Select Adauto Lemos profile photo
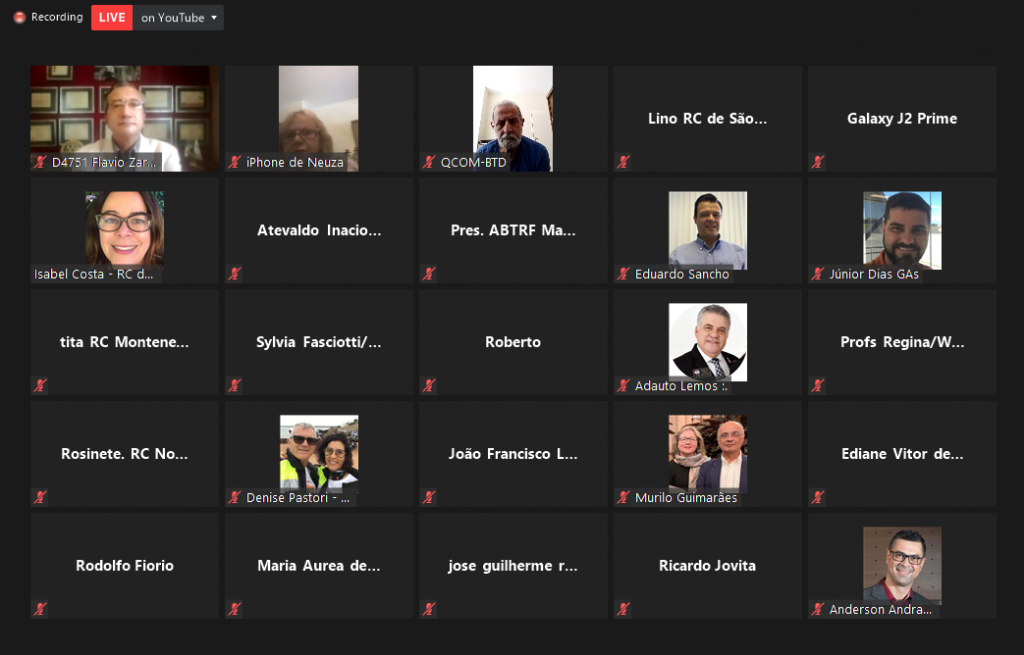Image resolution: width=1024 pixels, height=655 pixels. pyautogui.click(x=708, y=342)
